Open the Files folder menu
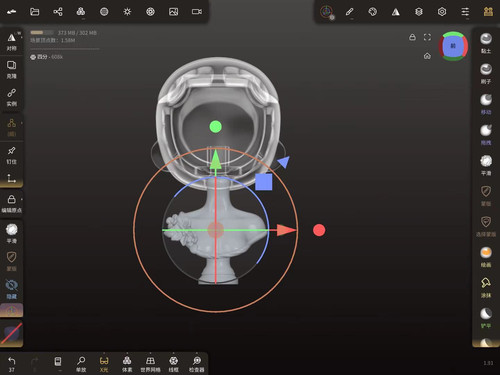This screenshot has width=500, height=375. (35, 12)
